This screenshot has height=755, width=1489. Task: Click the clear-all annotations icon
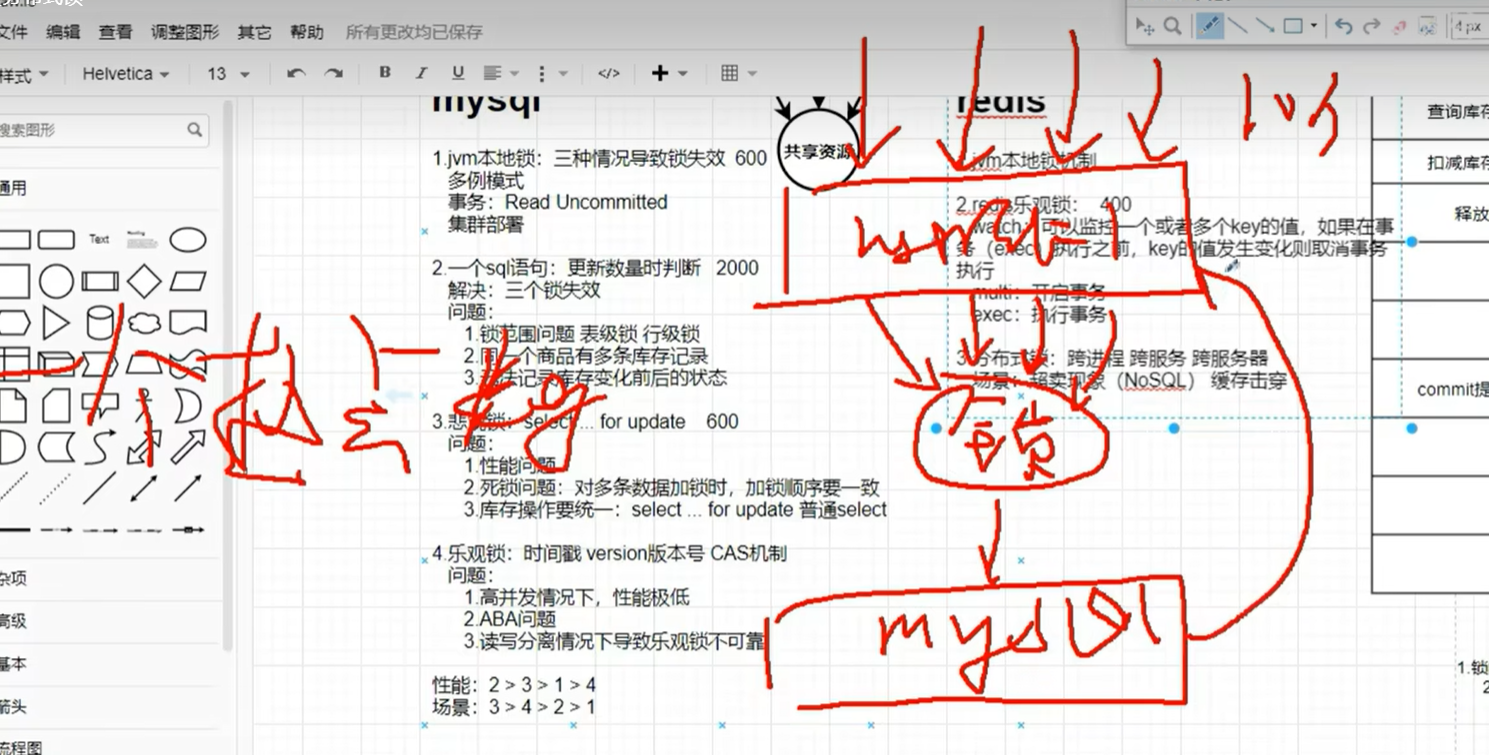[x=1428, y=26]
